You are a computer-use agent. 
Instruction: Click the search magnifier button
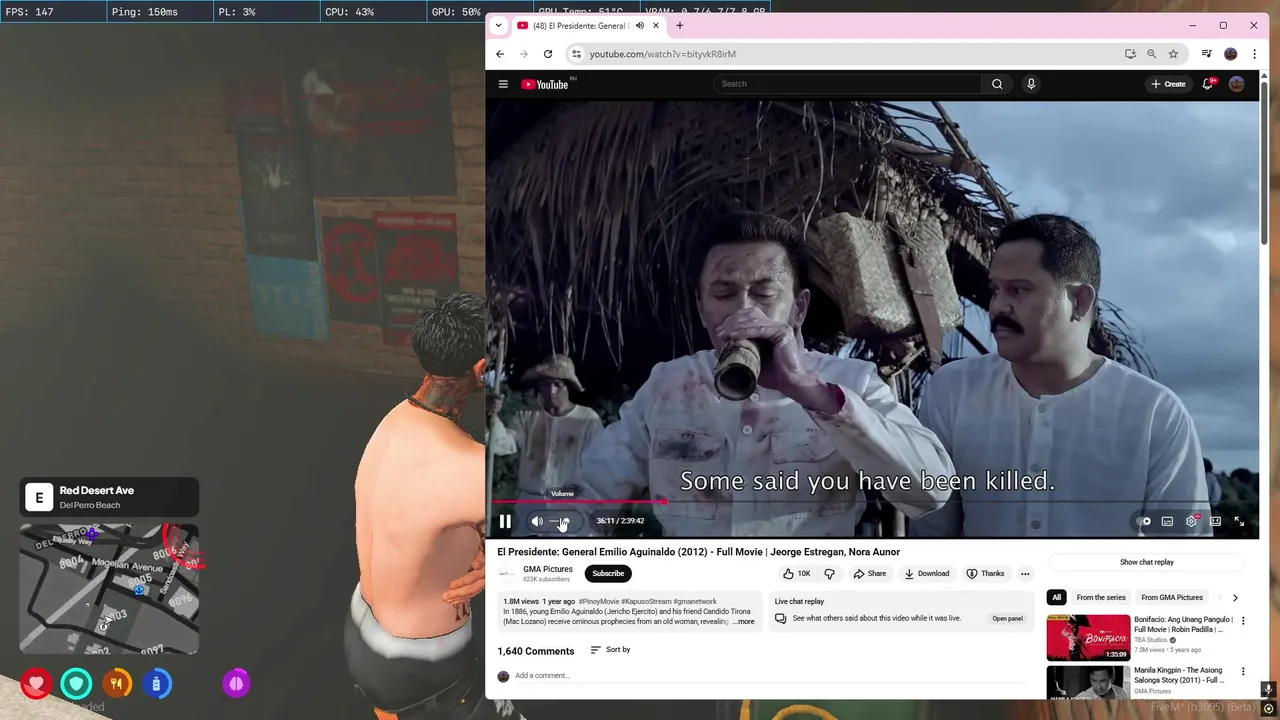997,84
